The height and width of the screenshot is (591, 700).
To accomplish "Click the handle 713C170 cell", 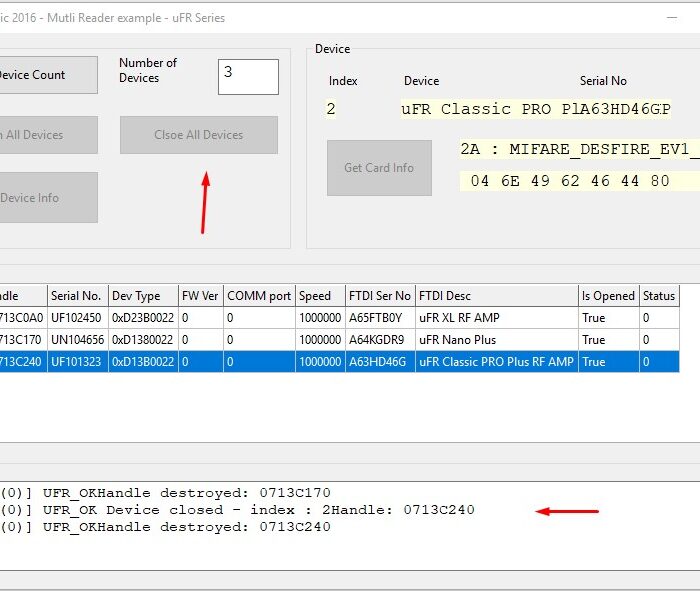I will click(x=23, y=340).
